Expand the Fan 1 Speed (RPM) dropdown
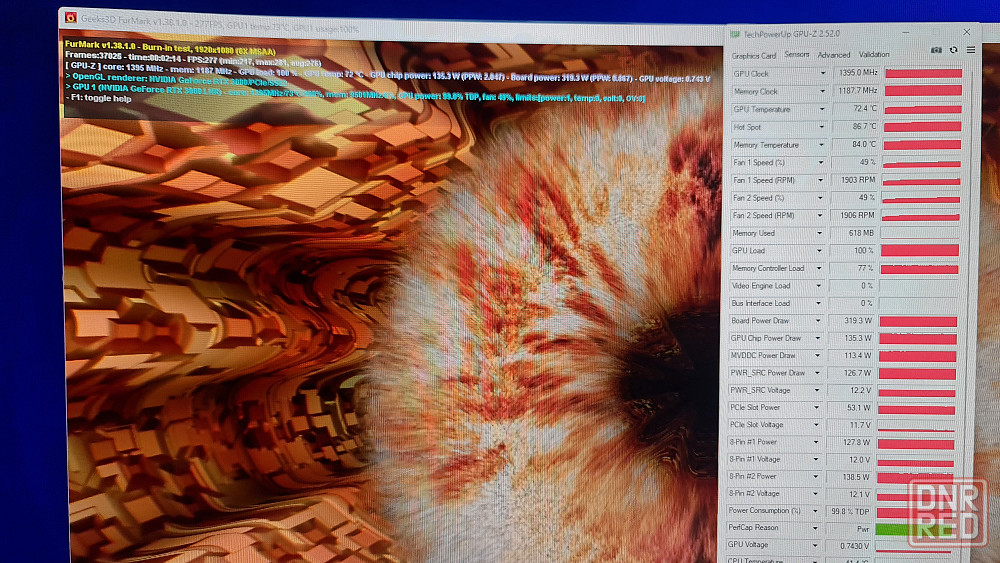This screenshot has width=1000, height=563. pyautogui.click(x=823, y=180)
